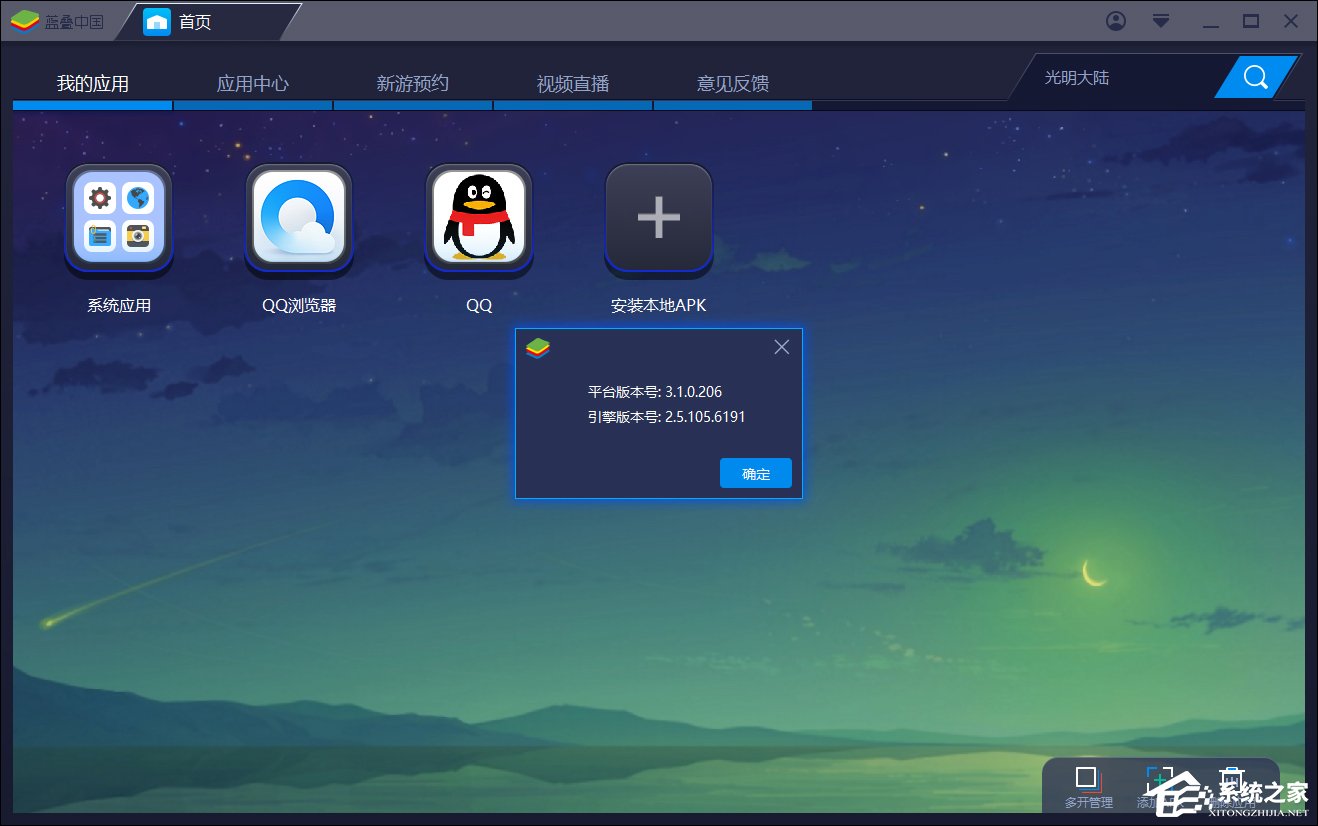Click 确定 to confirm version dialog
The width and height of the screenshot is (1318, 826).
tap(755, 473)
